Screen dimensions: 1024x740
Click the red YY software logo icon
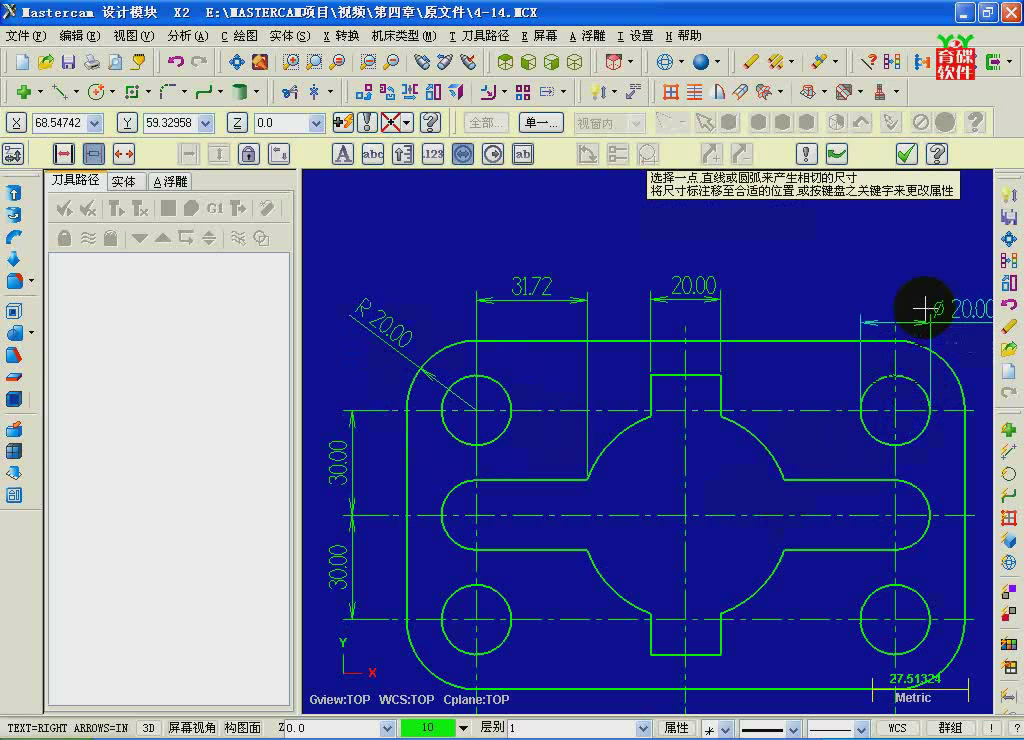tap(955, 59)
